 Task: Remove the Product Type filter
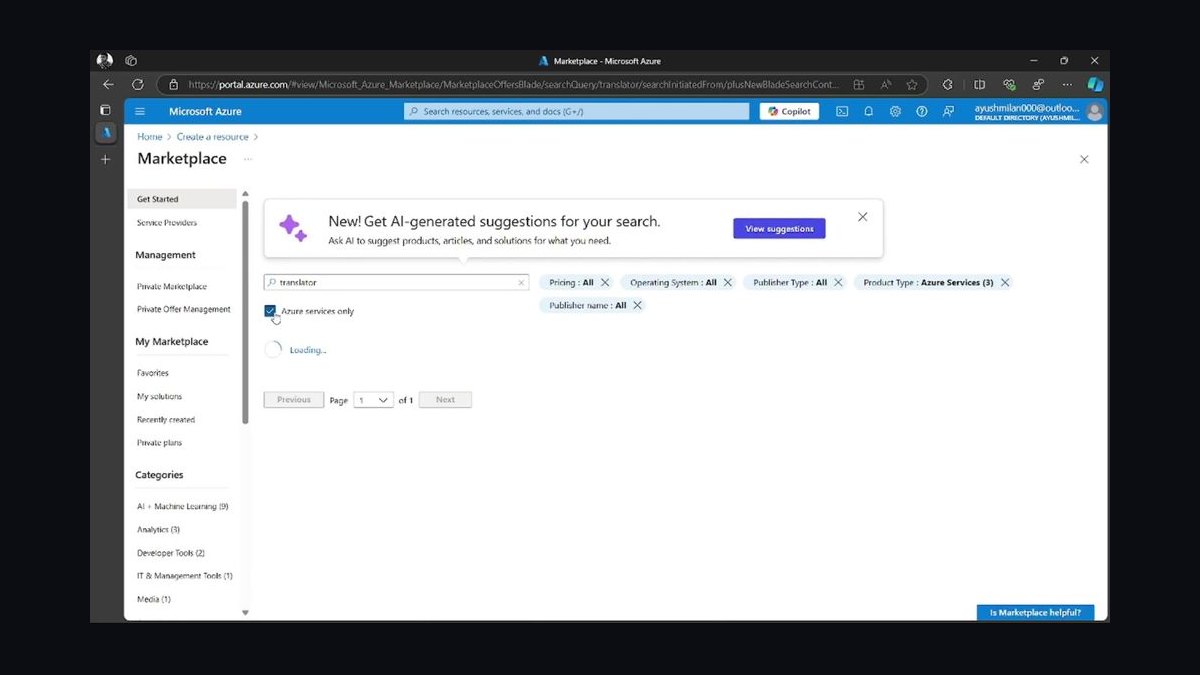[1005, 283]
